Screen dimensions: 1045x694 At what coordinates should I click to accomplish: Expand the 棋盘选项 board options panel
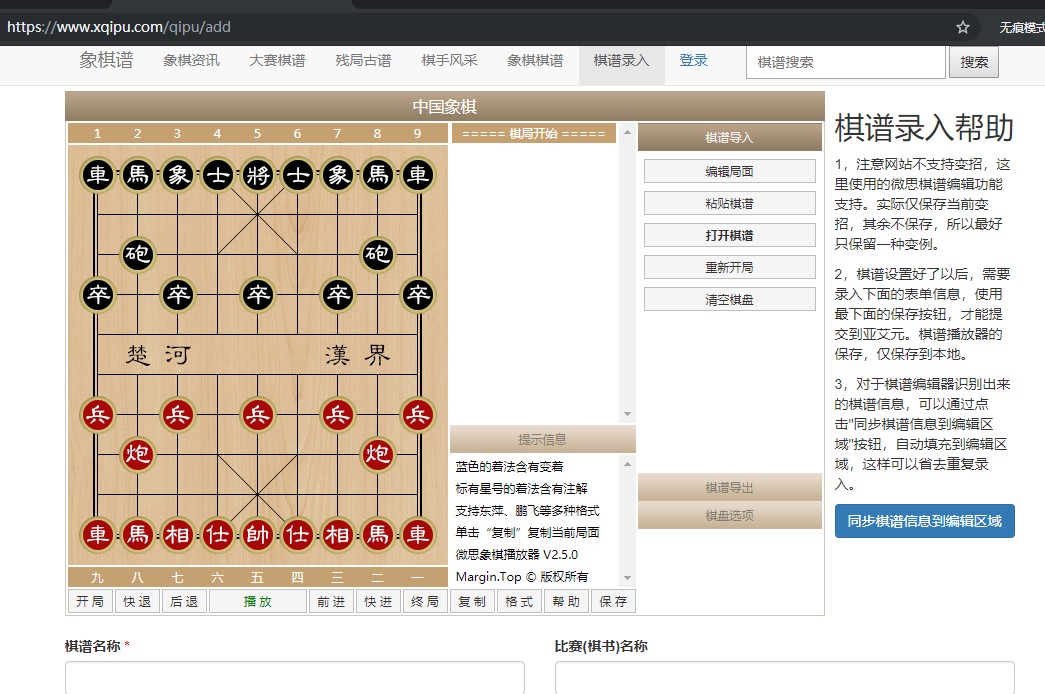(x=729, y=515)
